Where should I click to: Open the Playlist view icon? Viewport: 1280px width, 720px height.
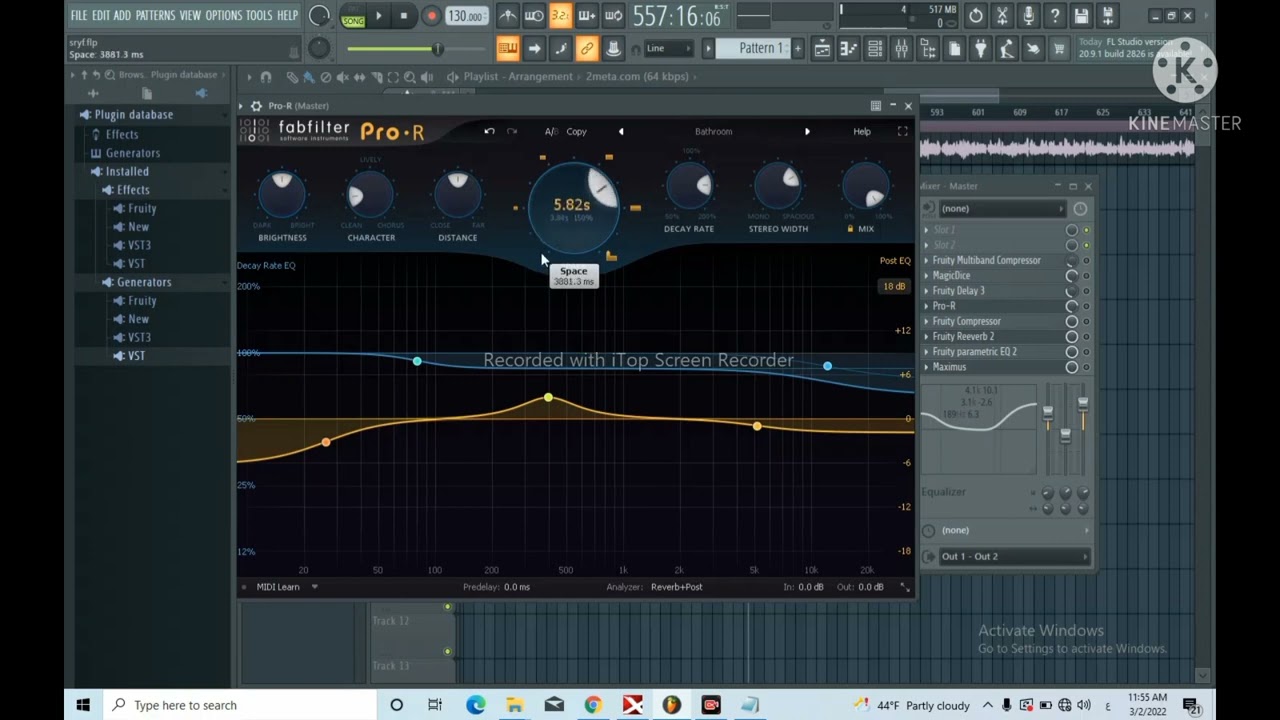(822, 48)
